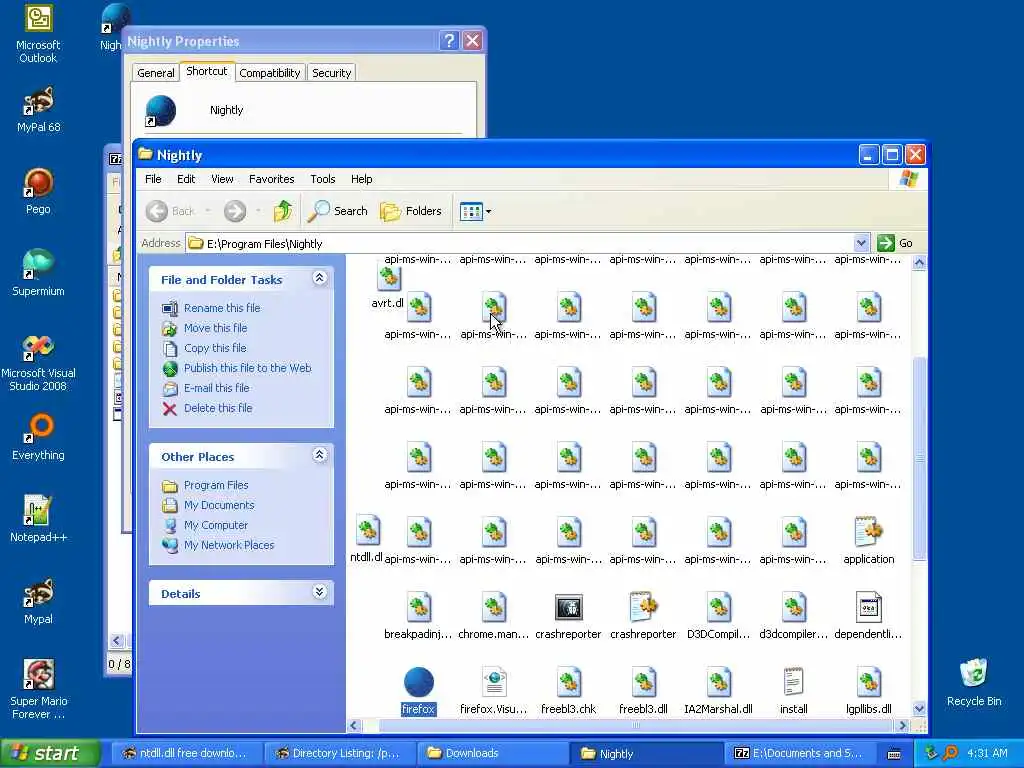Screen dimensions: 1024x768
Task: Click Publish this file to the Web
Action: click(x=248, y=368)
